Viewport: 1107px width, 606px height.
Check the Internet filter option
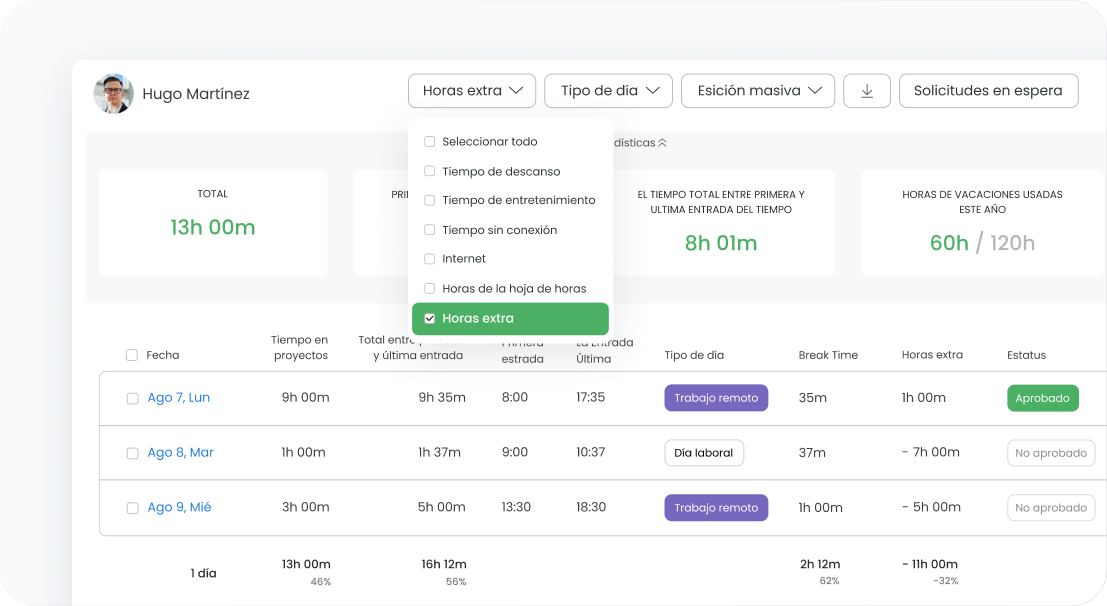point(430,259)
